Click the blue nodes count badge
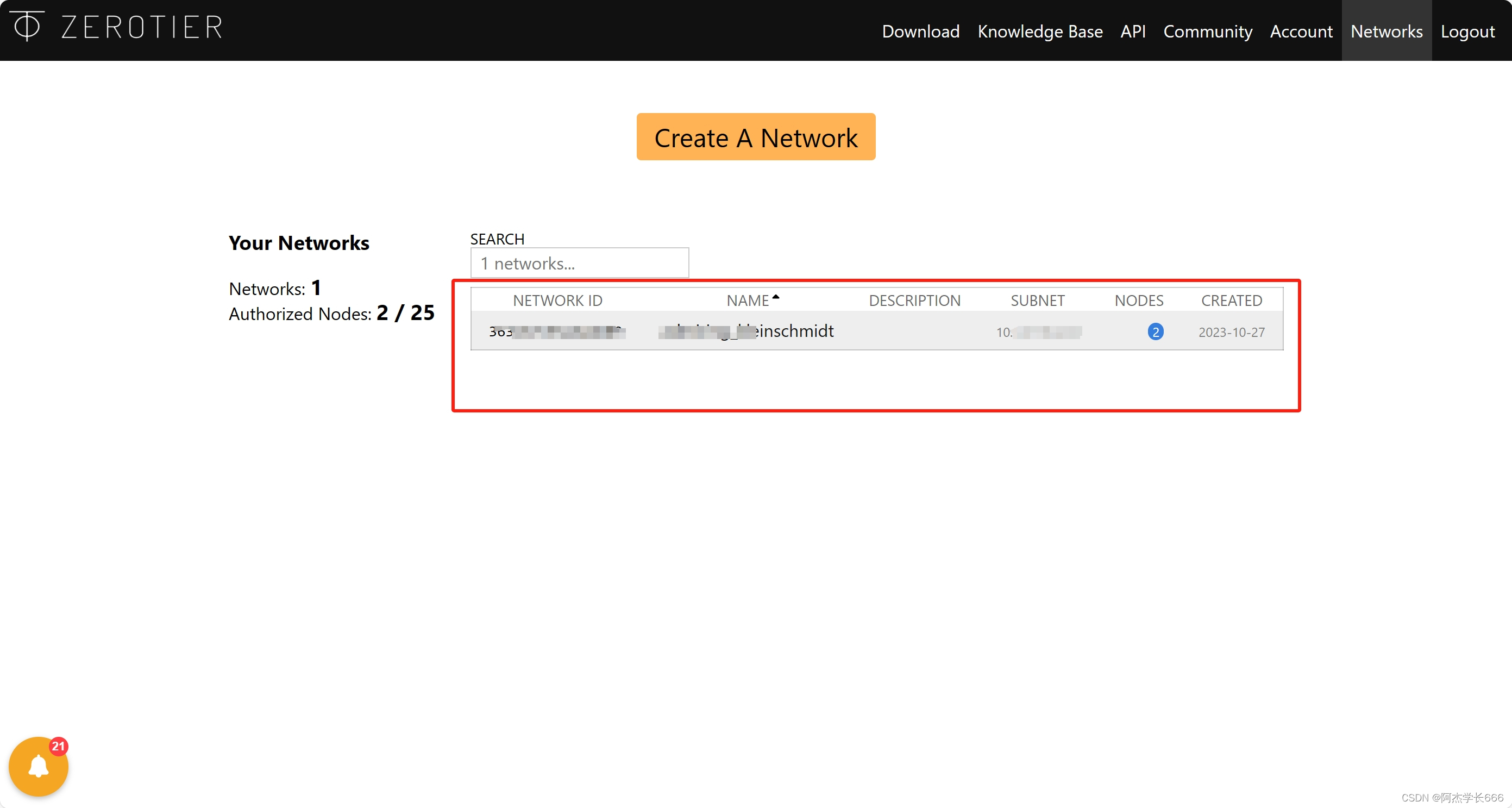The height and width of the screenshot is (808, 1512). 1155,332
